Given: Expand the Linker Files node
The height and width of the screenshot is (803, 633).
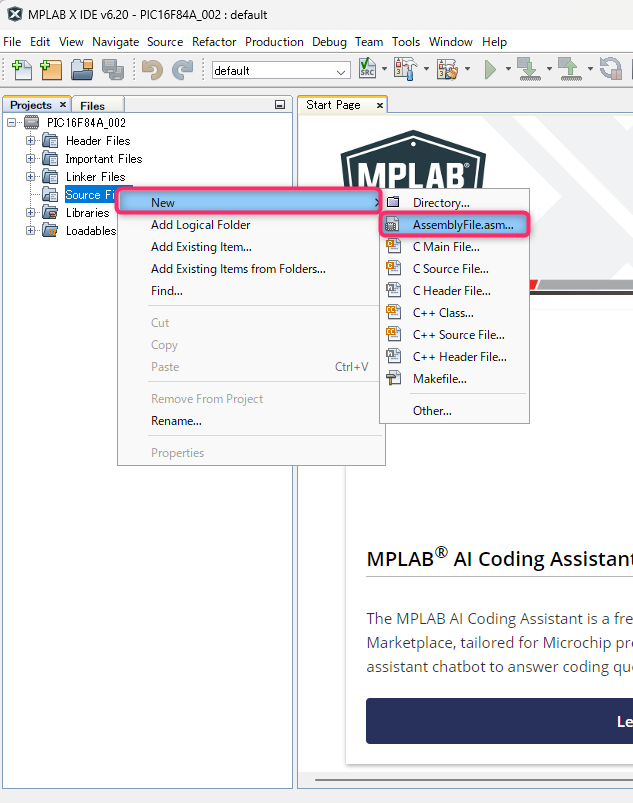Looking at the screenshot, I should 31,176.
